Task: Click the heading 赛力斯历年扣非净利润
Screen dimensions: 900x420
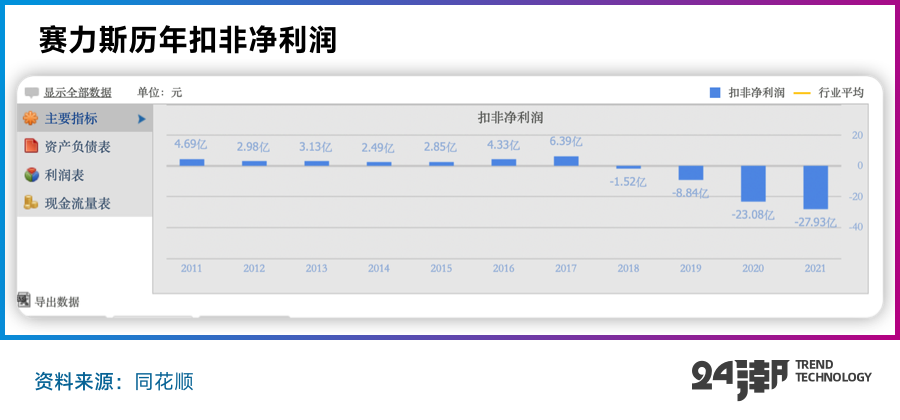Action: [188, 41]
